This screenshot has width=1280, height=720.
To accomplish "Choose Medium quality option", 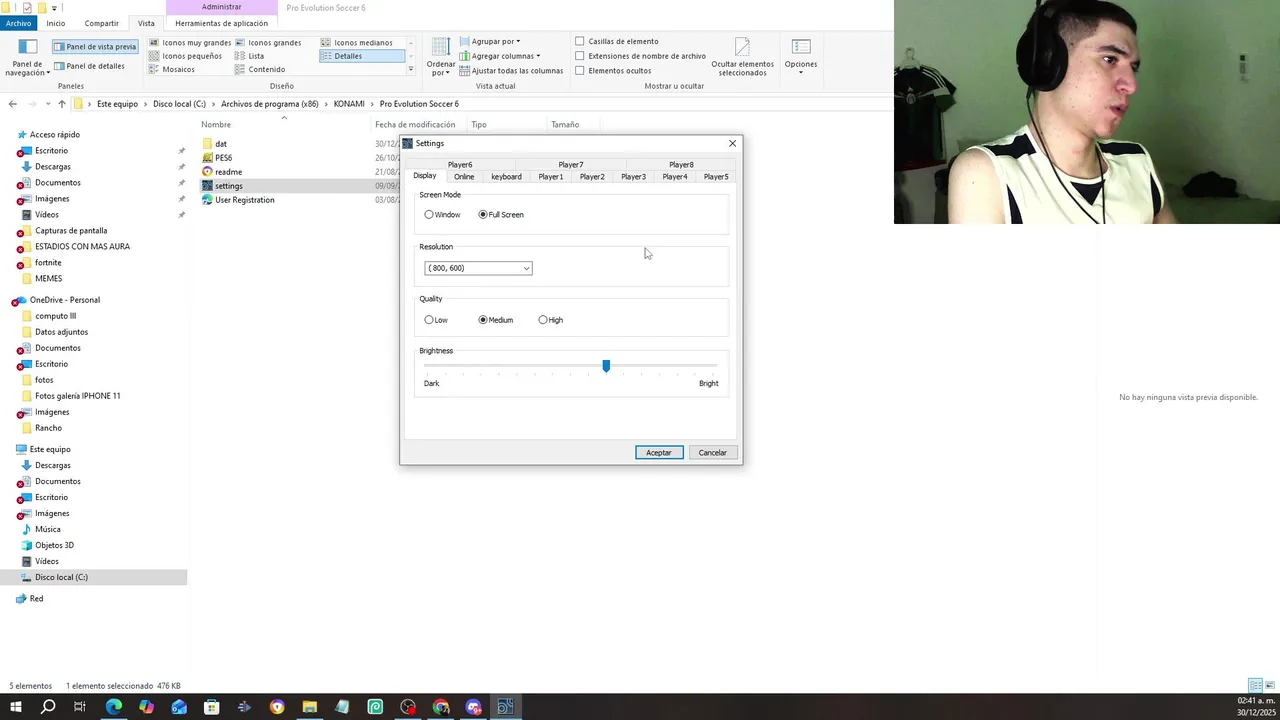I will pyautogui.click(x=483, y=320).
